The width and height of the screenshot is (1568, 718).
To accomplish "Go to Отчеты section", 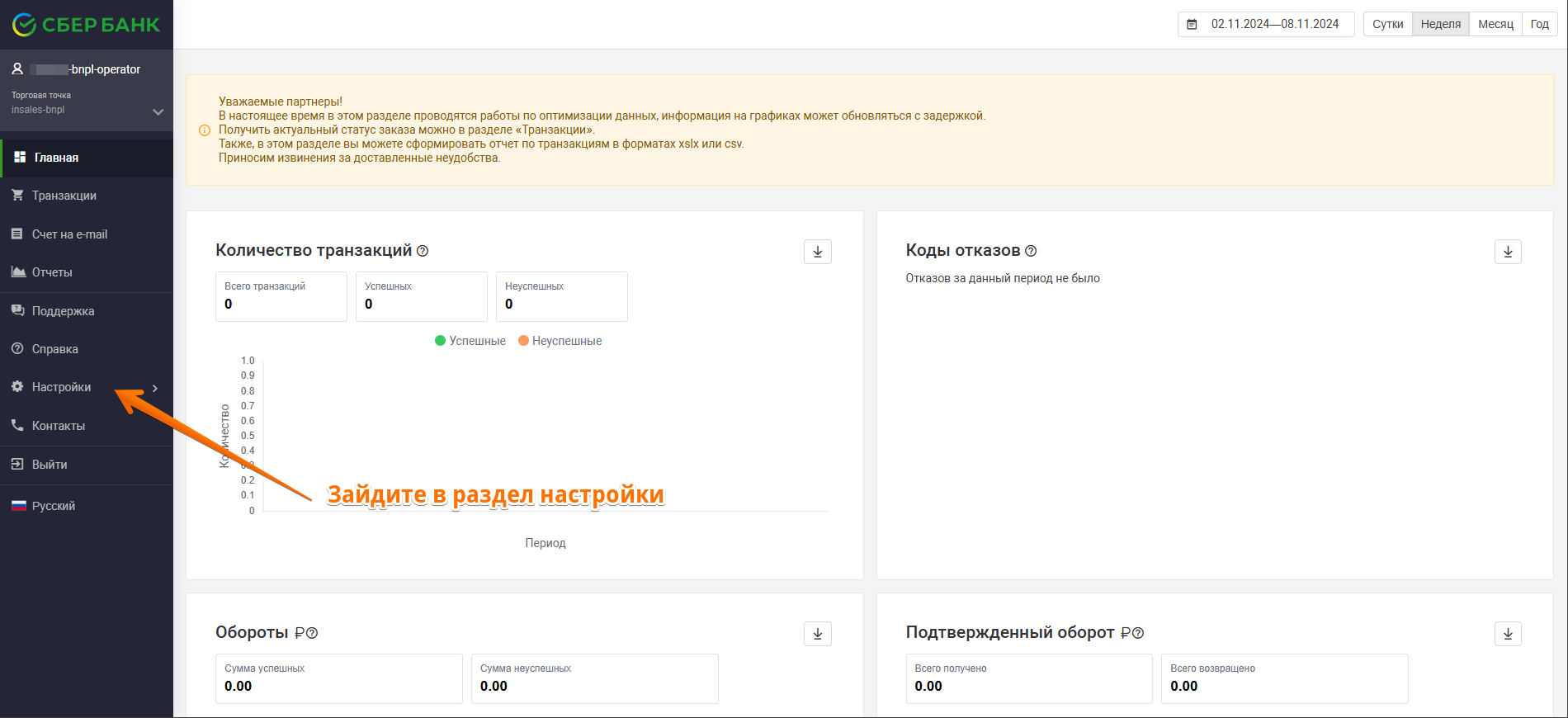I will click(52, 272).
